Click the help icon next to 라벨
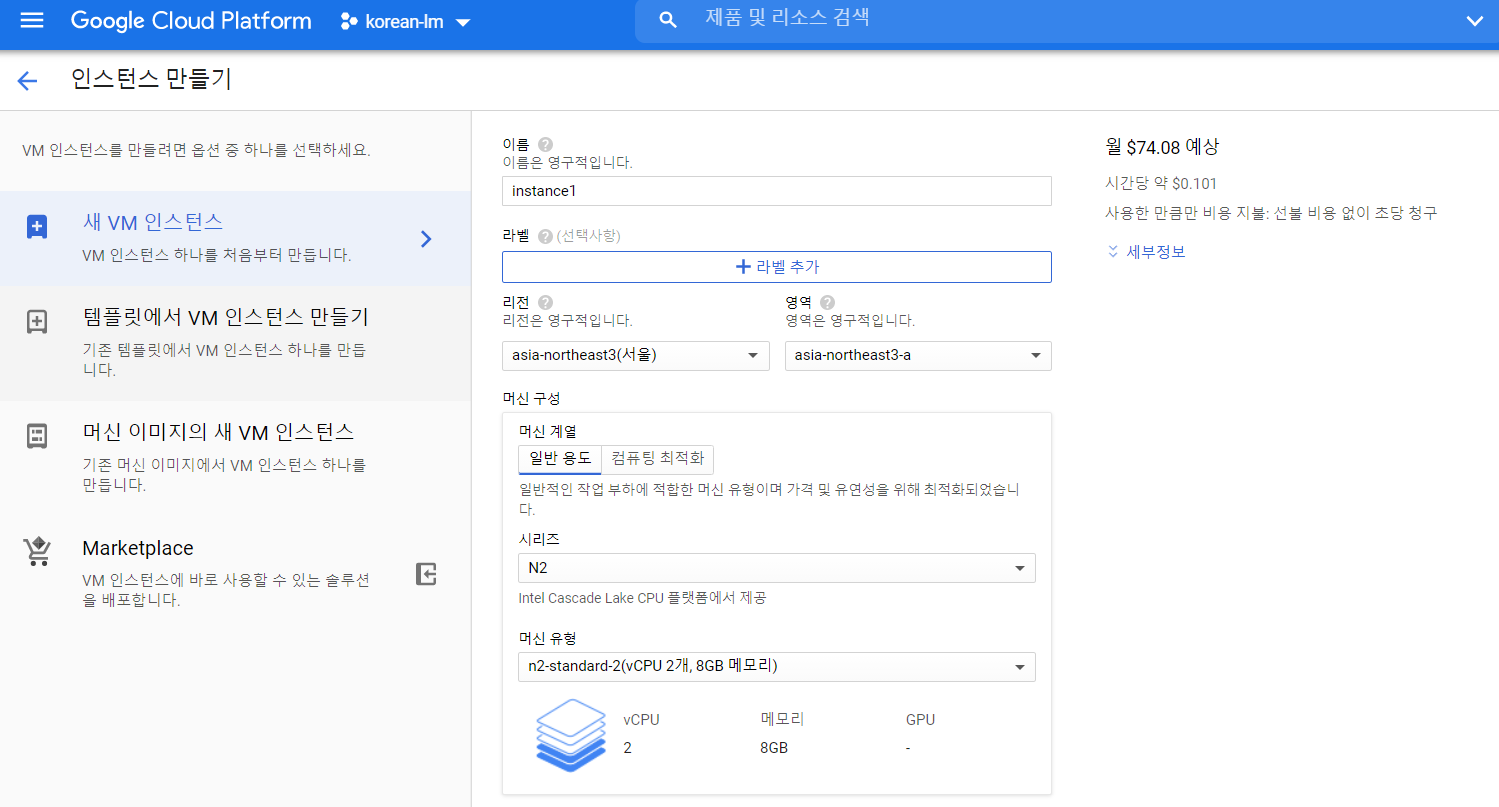This screenshot has height=807, width=1499. tap(545, 236)
